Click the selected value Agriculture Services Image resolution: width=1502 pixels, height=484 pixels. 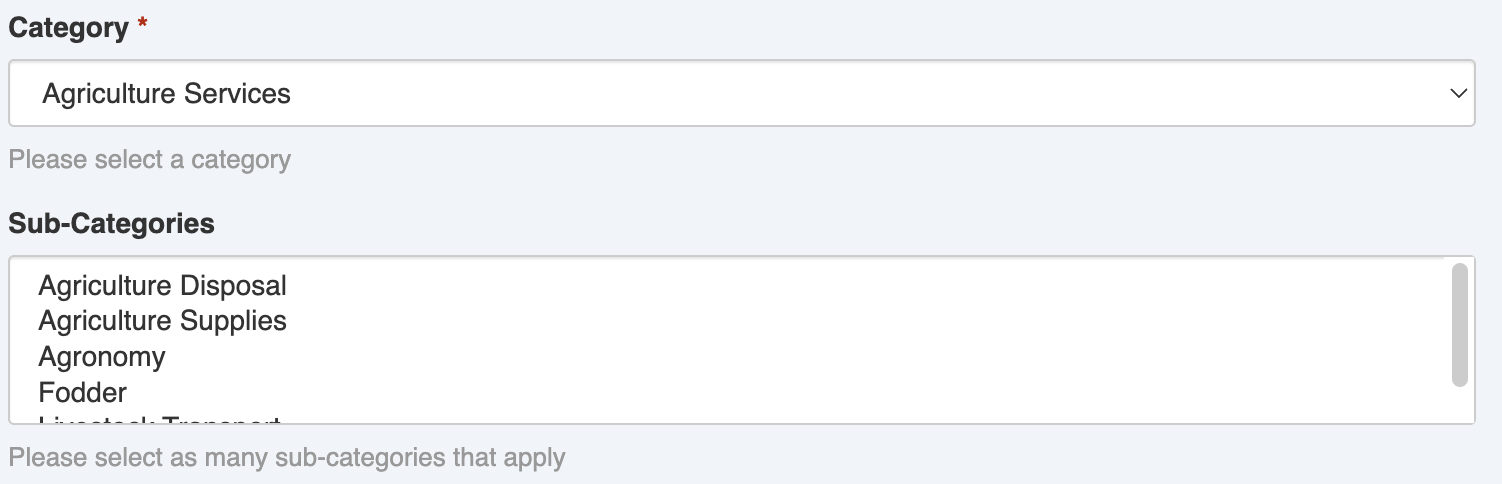[166, 94]
